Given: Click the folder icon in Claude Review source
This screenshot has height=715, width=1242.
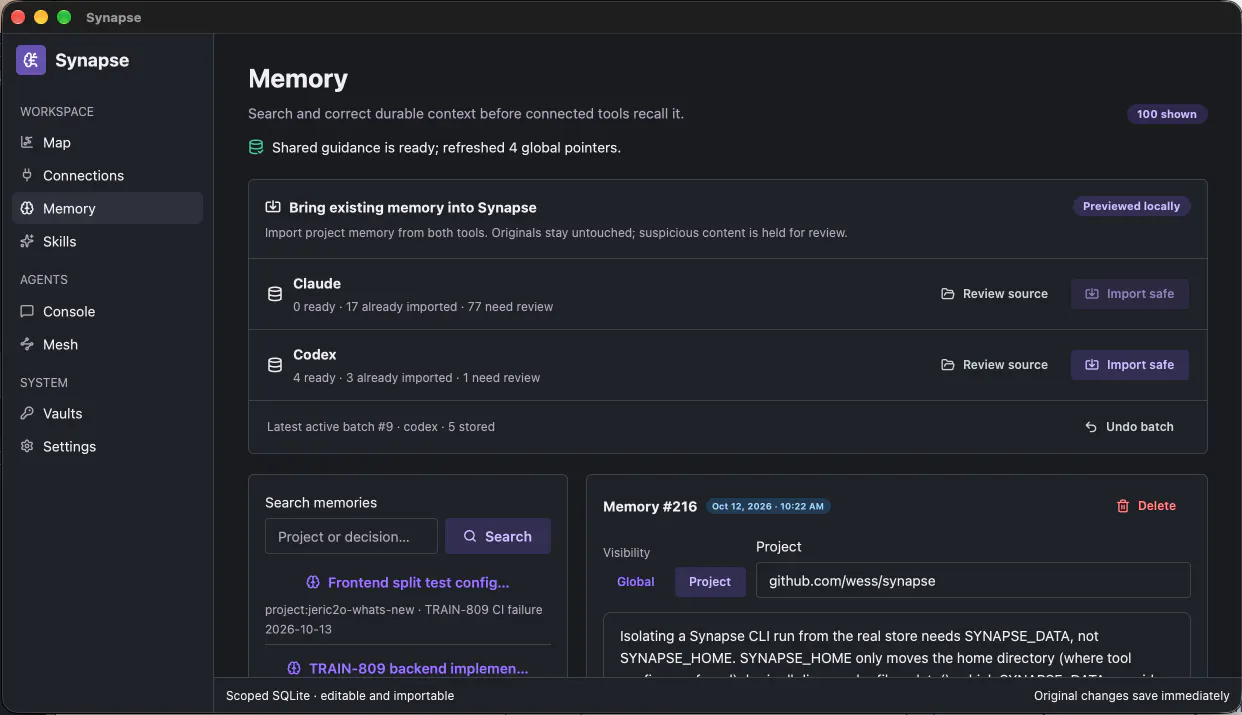Looking at the screenshot, I should [948, 294].
